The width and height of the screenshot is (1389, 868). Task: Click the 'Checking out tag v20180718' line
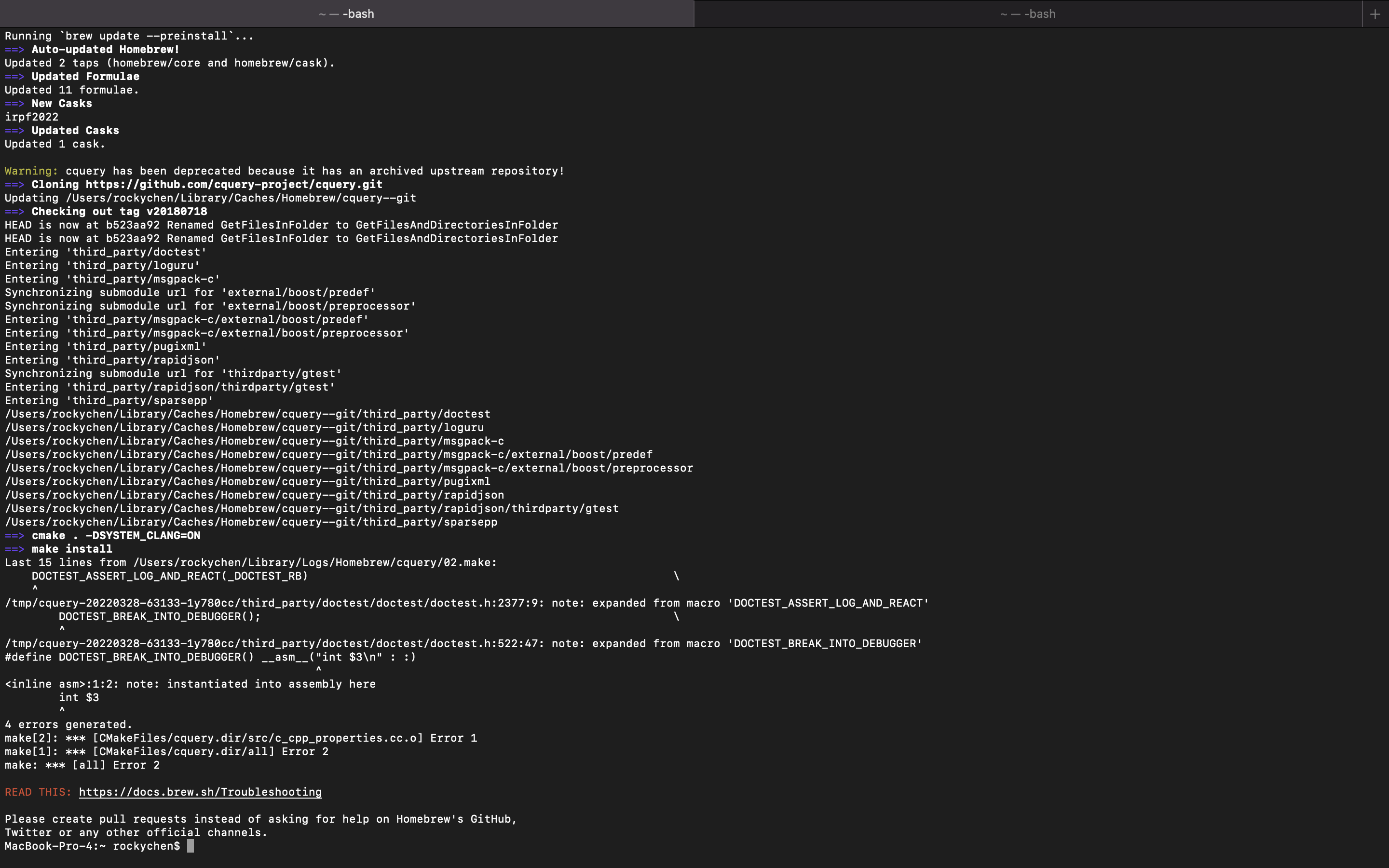[120, 211]
